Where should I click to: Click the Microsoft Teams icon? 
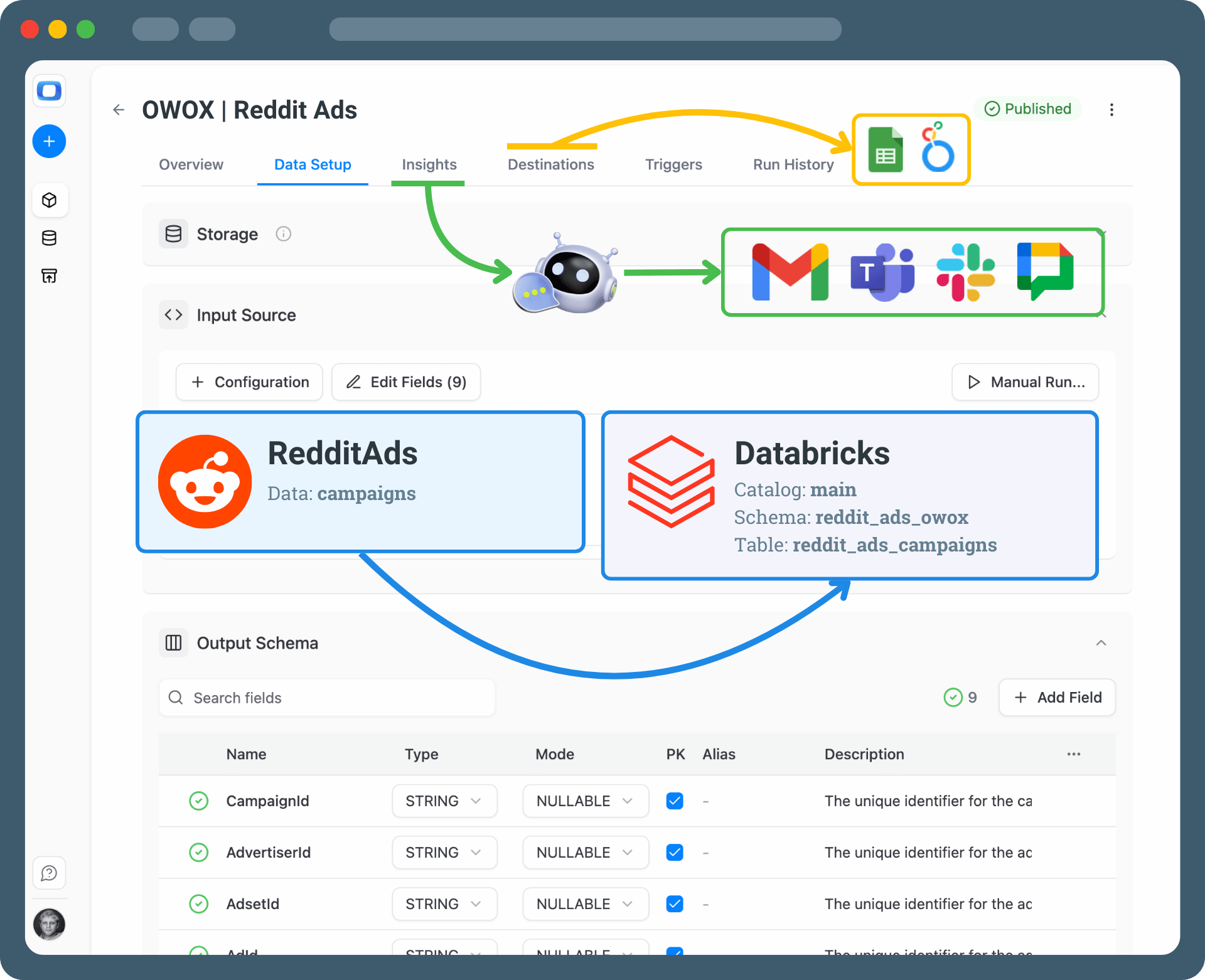[x=881, y=272]
